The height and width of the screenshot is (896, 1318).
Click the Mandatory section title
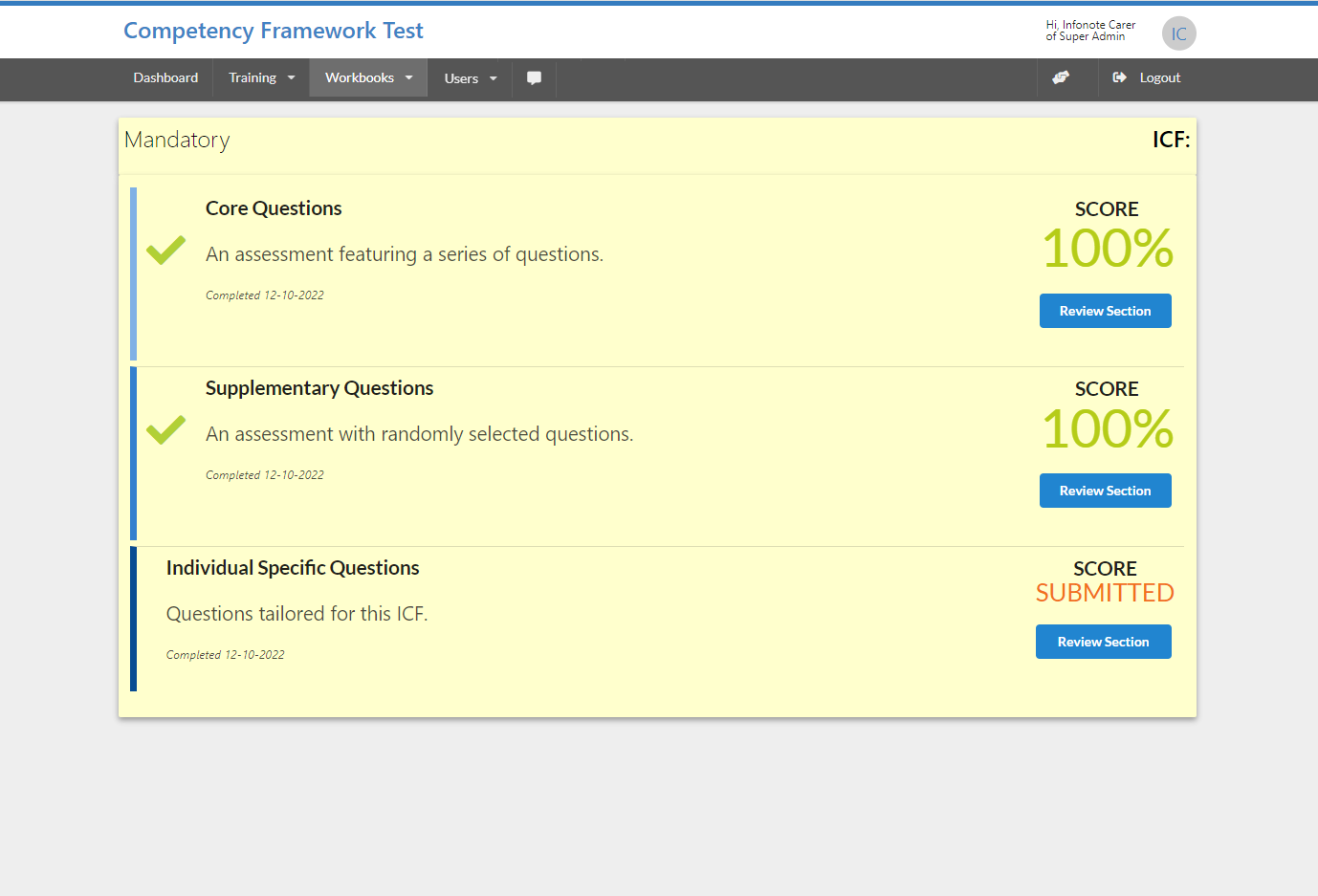point(177,141)
